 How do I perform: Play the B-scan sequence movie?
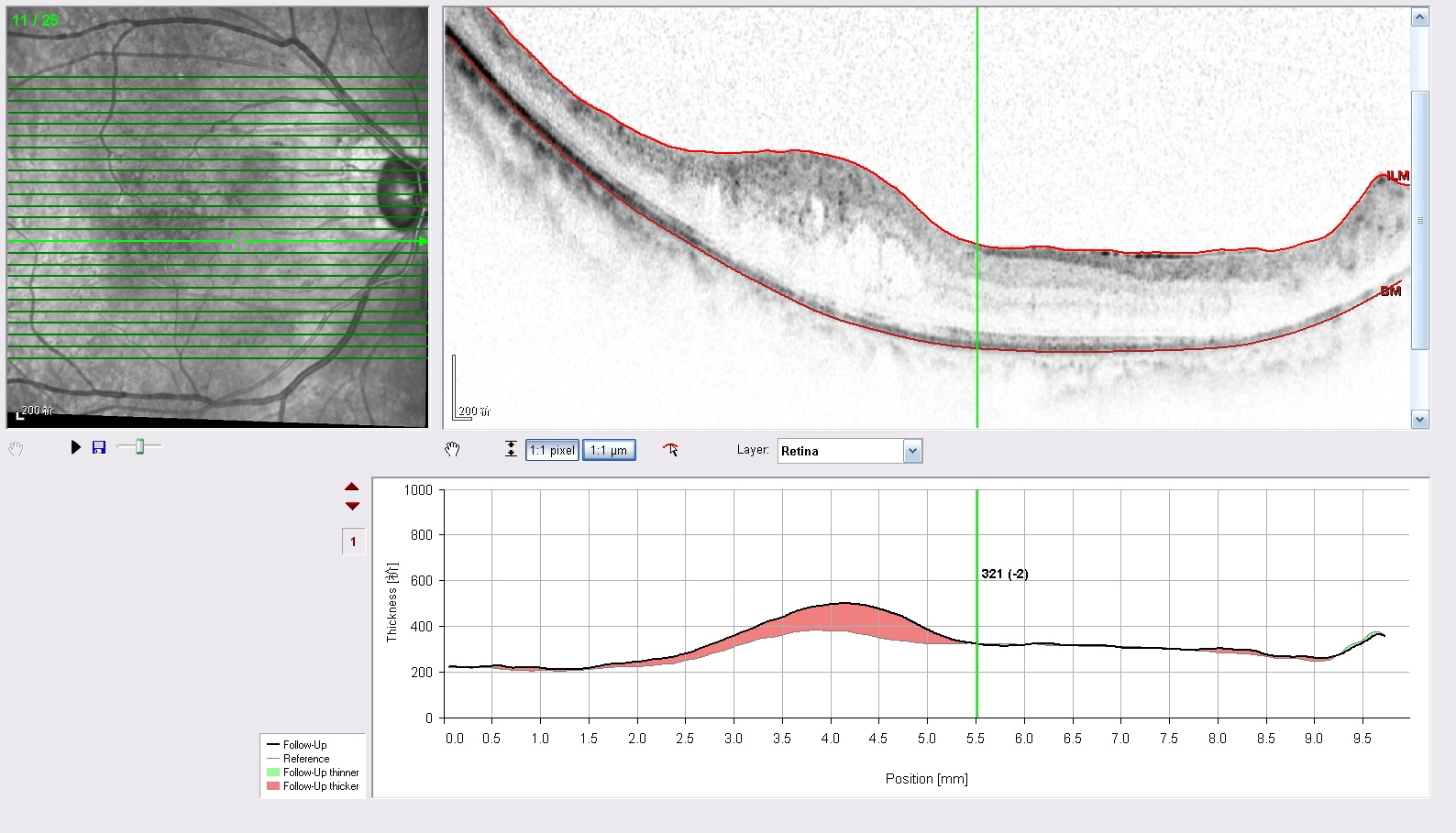pos(76,447)
